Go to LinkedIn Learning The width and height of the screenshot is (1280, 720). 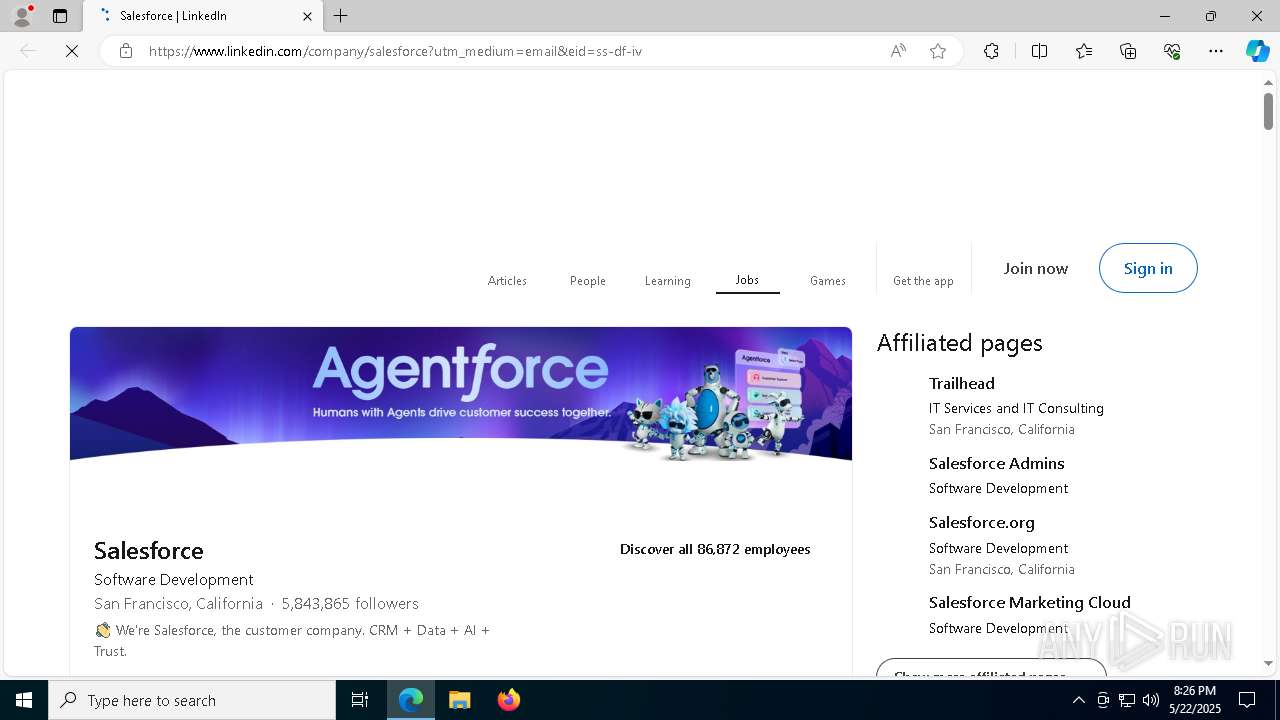click(x=667, y=281)
